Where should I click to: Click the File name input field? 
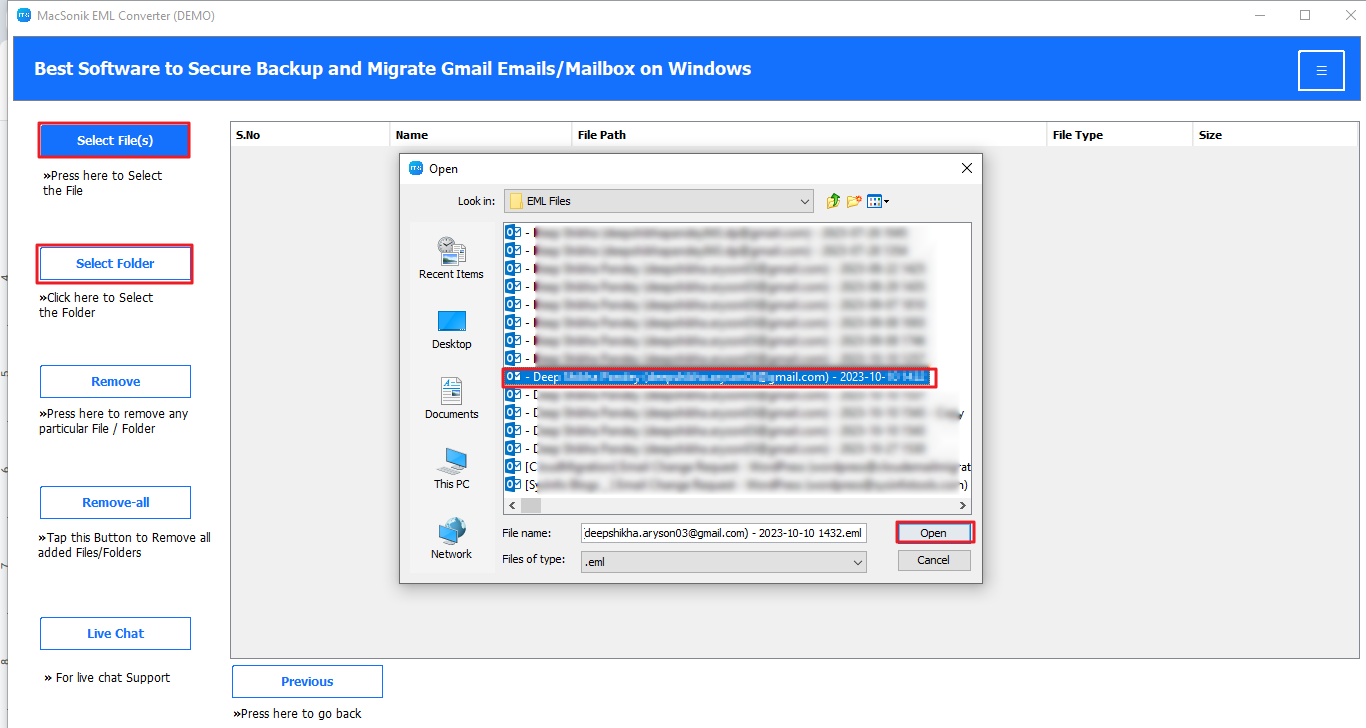724,533
